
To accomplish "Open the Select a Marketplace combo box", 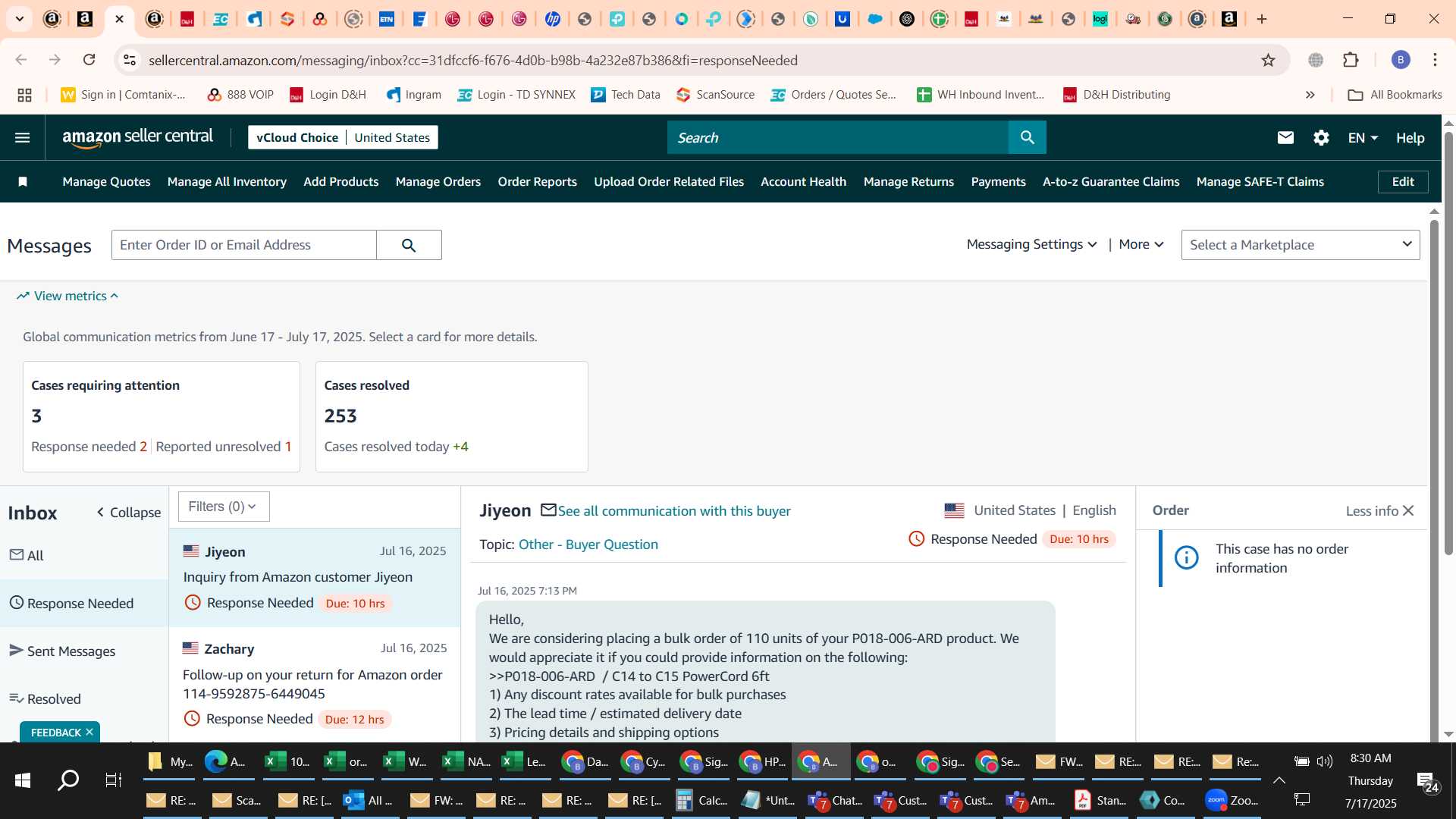I will (x=1300, y=245).
